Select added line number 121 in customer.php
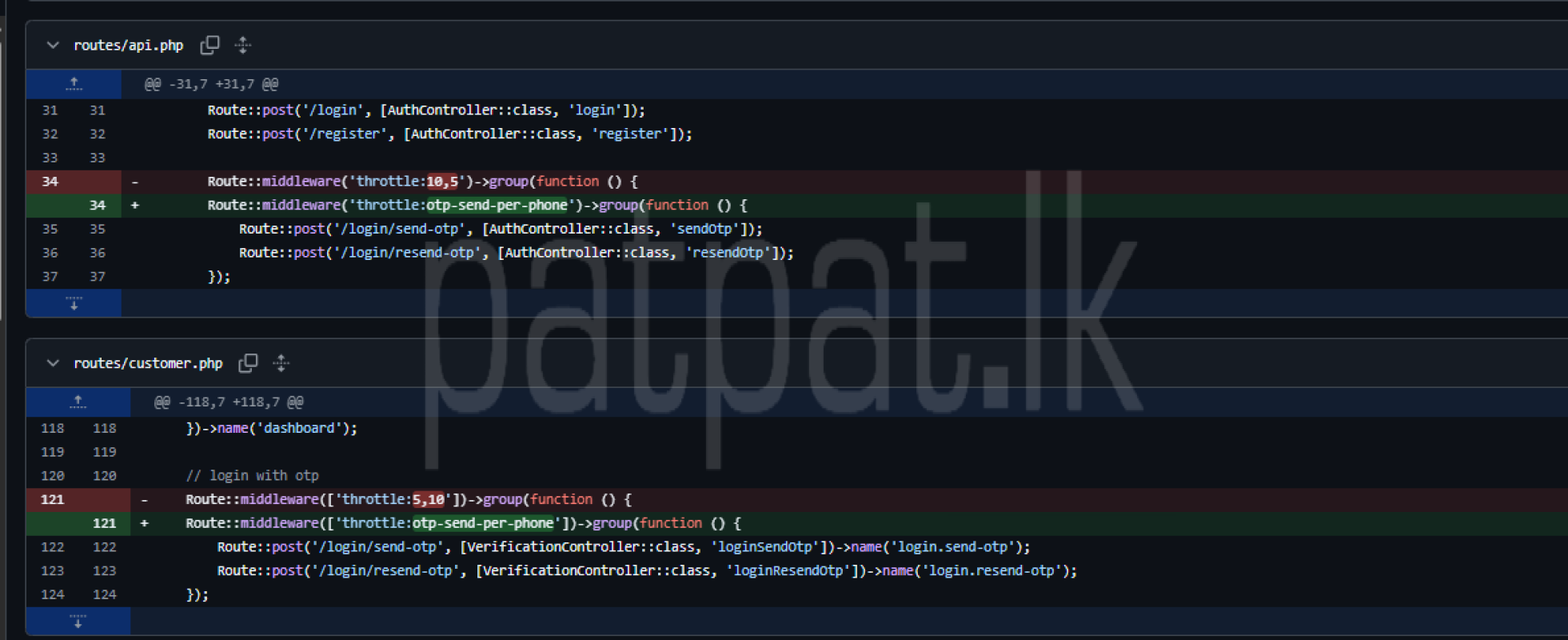 [x=104, y=523]
